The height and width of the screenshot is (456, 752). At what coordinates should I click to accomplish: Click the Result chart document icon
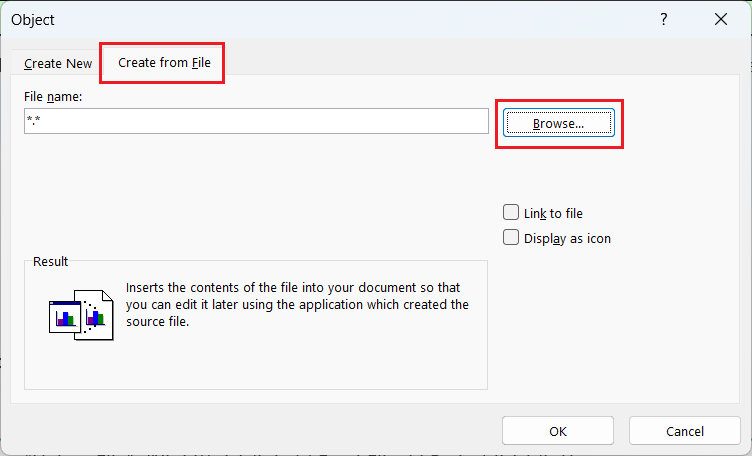pyautogui.click(x=81, y=315)
